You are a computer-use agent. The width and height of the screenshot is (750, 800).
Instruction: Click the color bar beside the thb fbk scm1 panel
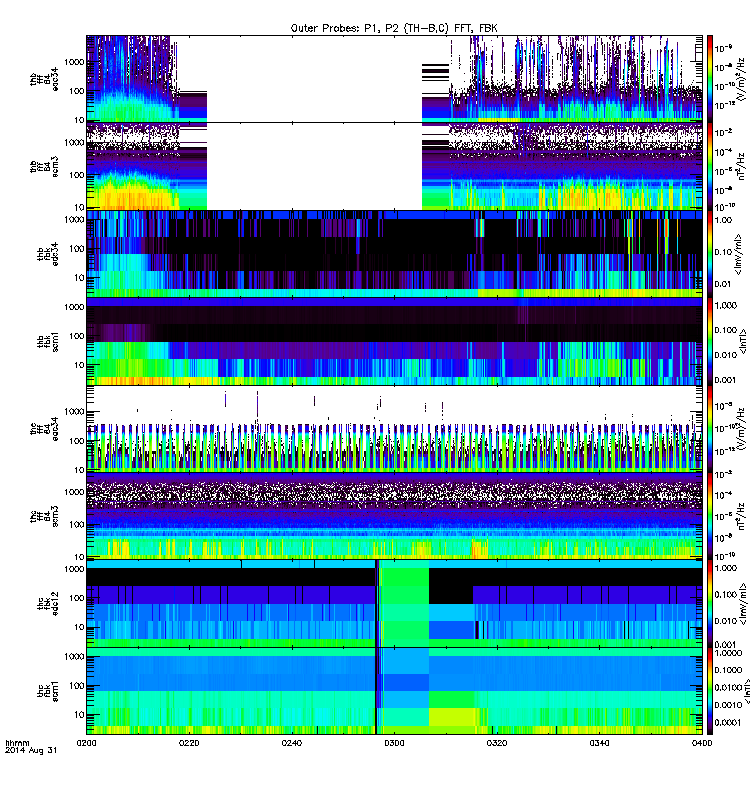(x=710, y=341)
